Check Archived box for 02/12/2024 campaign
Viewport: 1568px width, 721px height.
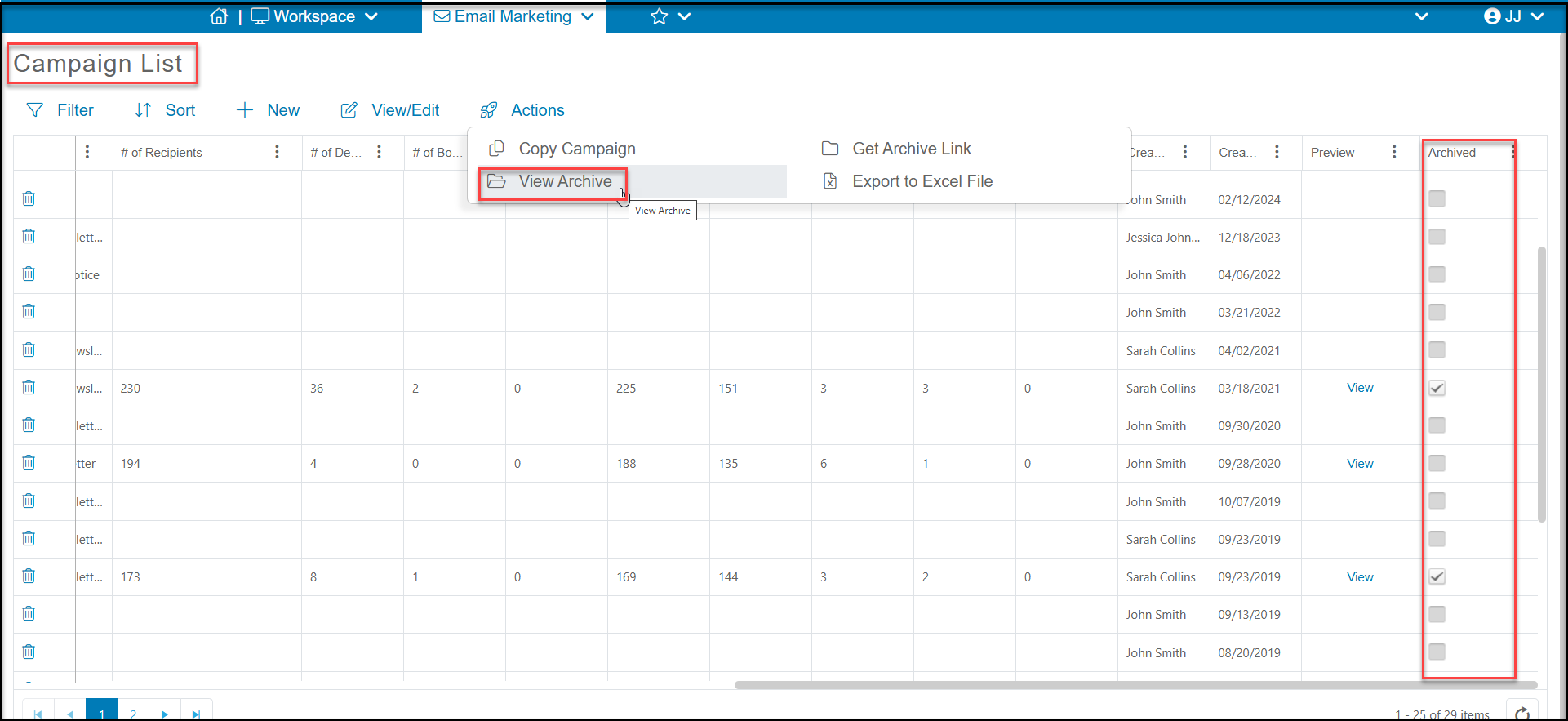1437,198
